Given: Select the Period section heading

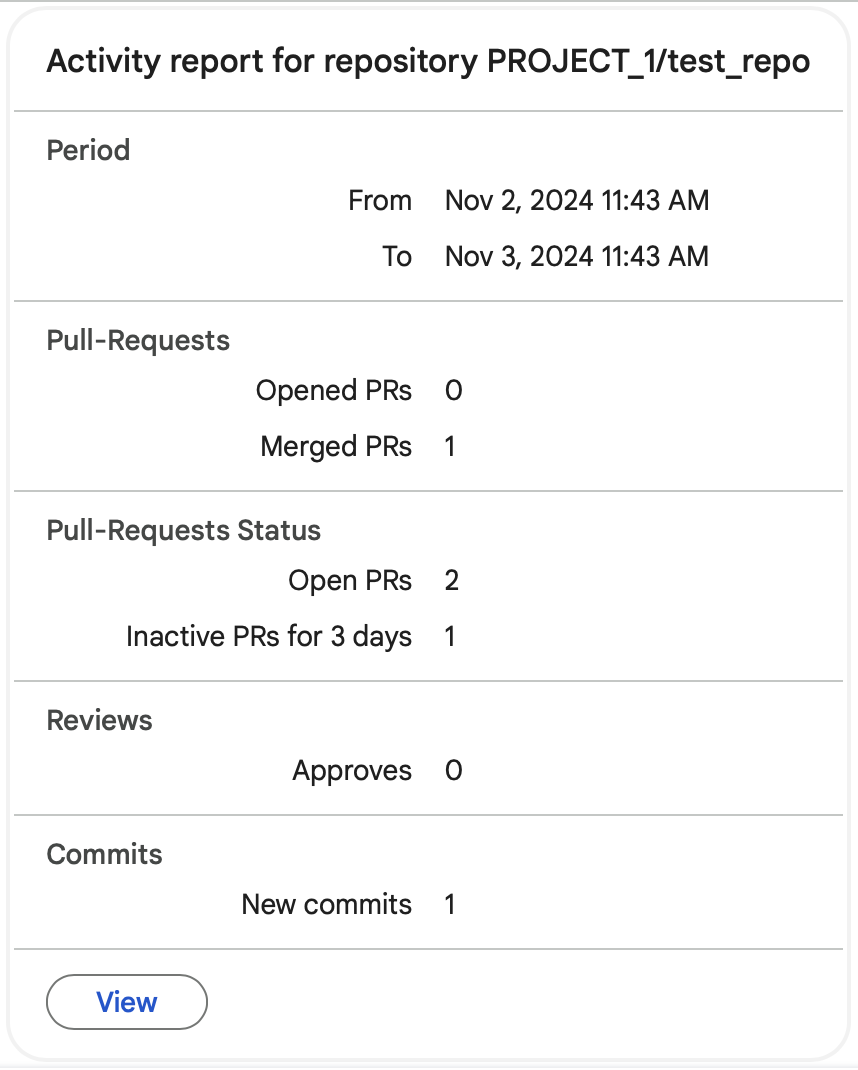Looking at the screenshot, I should pyautogui.click(x=89, y=150).
